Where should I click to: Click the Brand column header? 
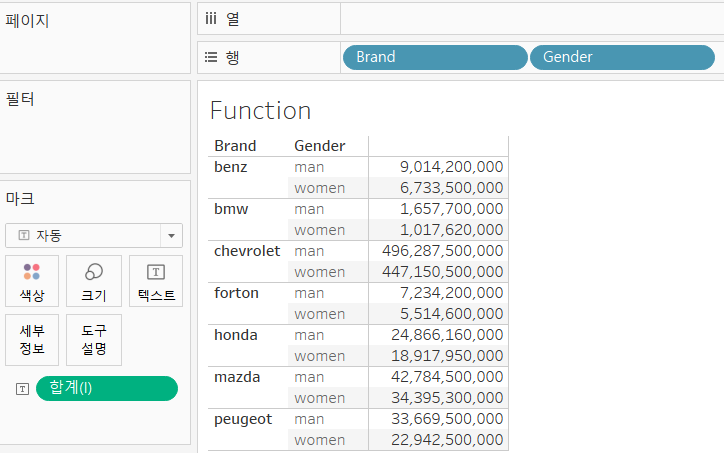tap(235, 146)
